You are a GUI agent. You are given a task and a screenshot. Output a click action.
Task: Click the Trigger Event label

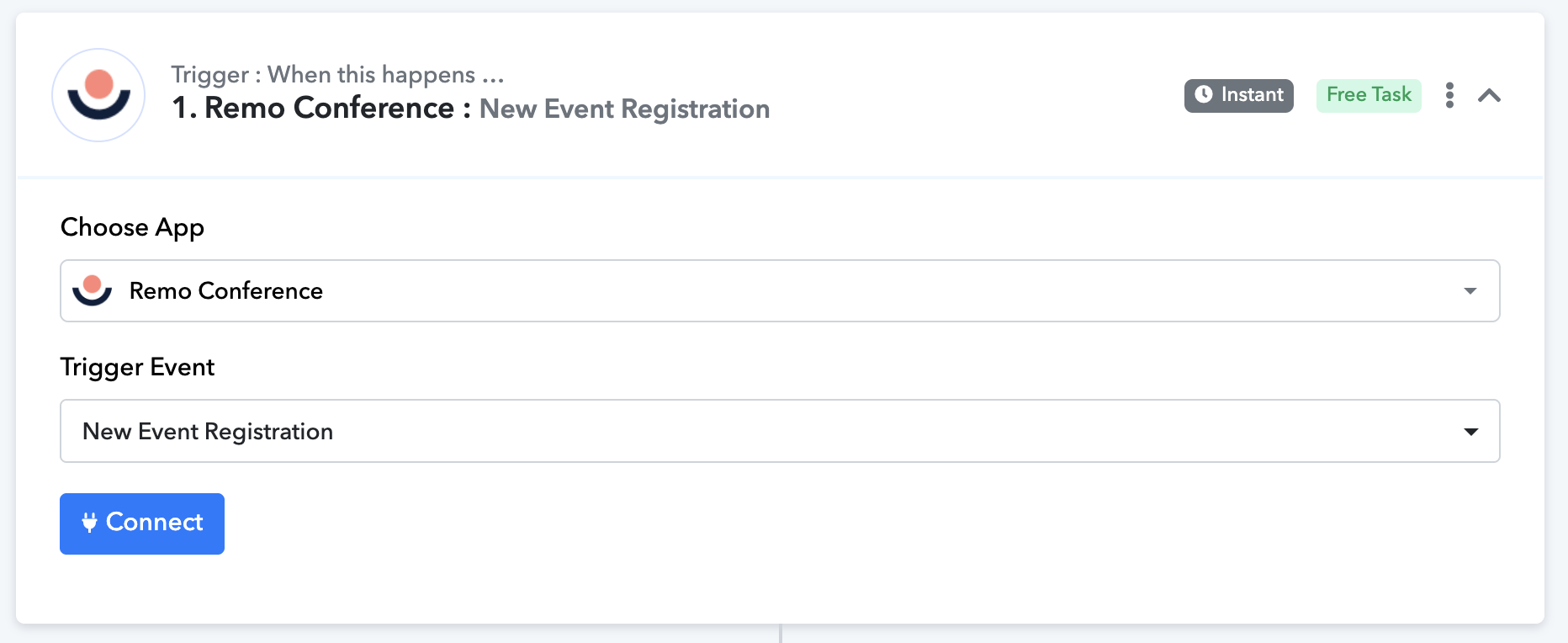[x=137, y=367]
